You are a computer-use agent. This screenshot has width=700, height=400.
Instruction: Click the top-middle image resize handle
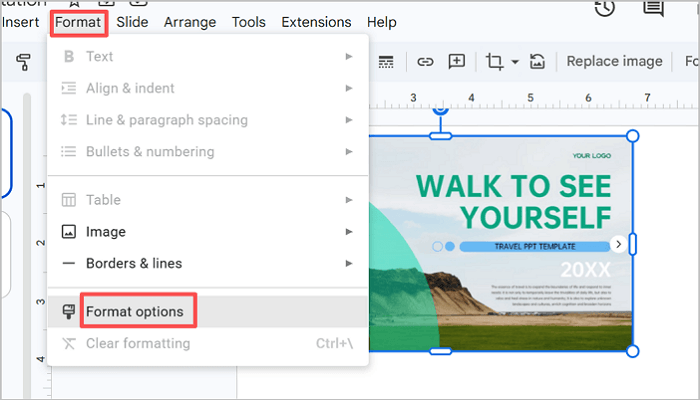441,136
